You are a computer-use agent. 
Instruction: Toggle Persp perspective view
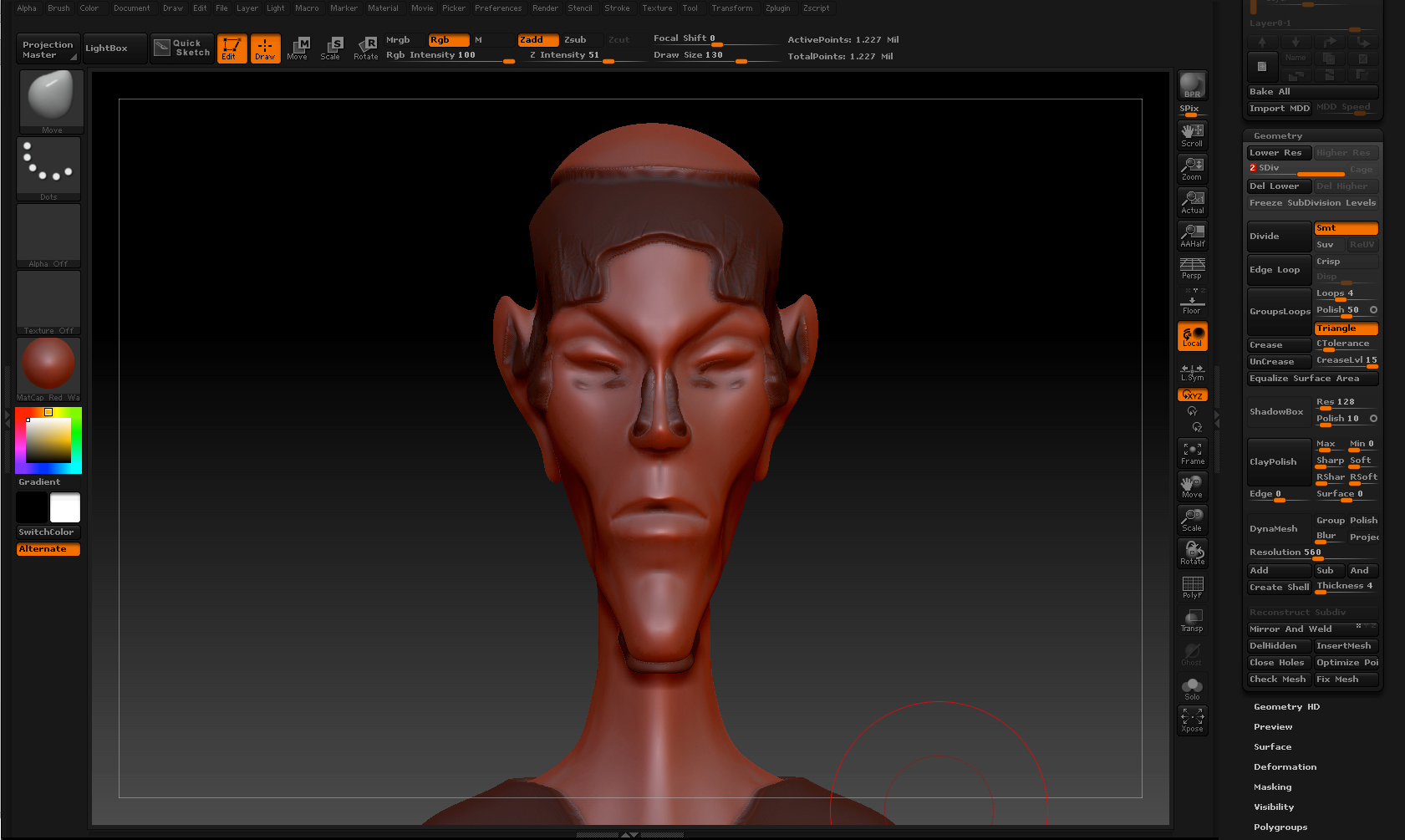(1192, 267)
